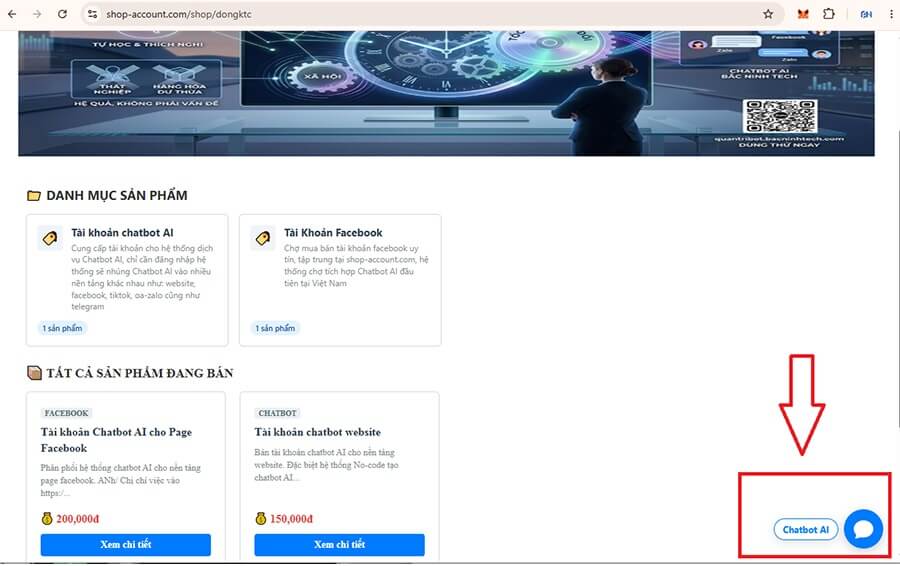Click the CHATBOT product tag

point(277,413)
